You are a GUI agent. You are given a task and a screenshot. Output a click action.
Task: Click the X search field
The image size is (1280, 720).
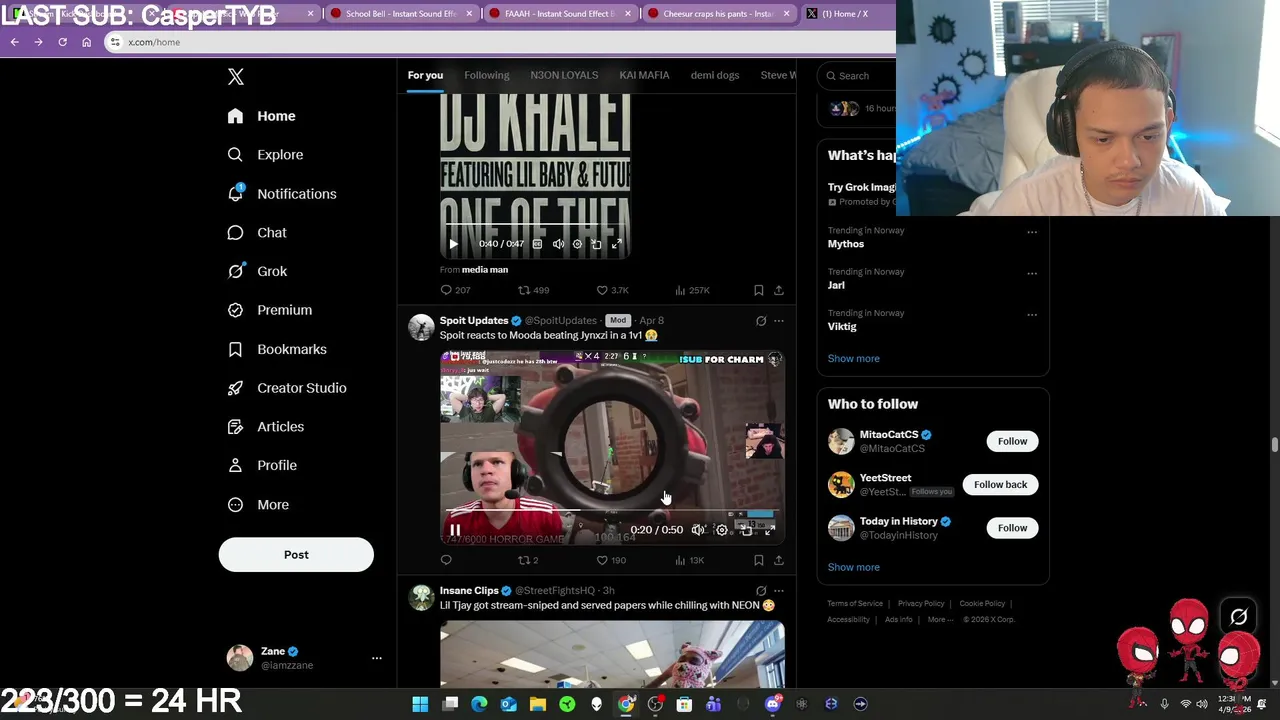coord(857,76)
